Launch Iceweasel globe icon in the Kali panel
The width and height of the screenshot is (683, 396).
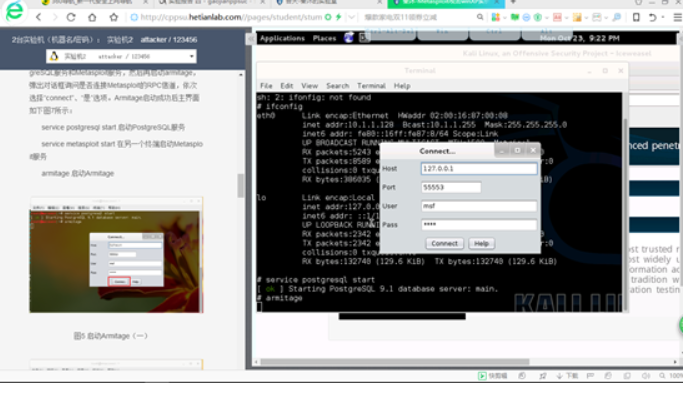[x=348, y=38]
